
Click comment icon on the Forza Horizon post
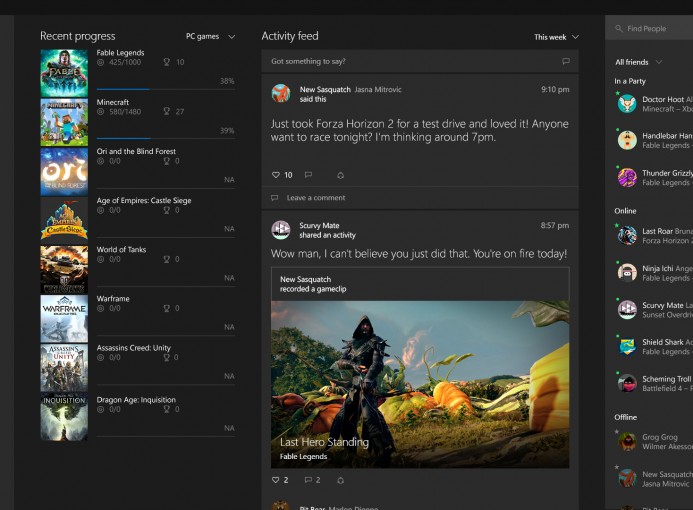pyautogui.click(x=308, y=175)
